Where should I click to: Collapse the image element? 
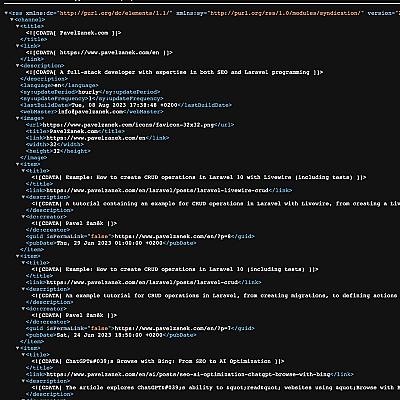[17, 118]
